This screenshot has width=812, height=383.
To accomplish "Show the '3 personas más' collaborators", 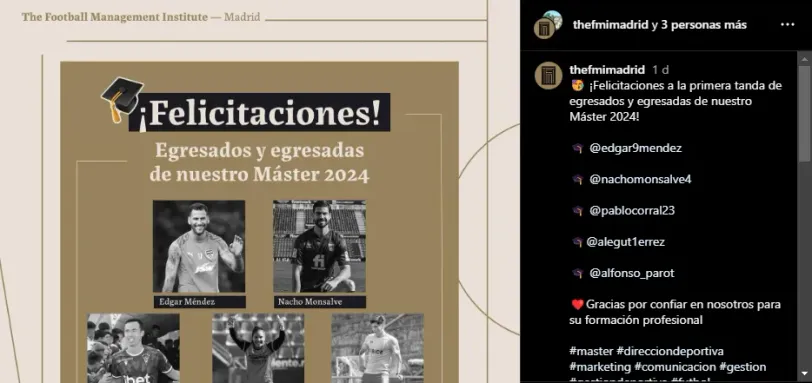I will tap(704, 25).
